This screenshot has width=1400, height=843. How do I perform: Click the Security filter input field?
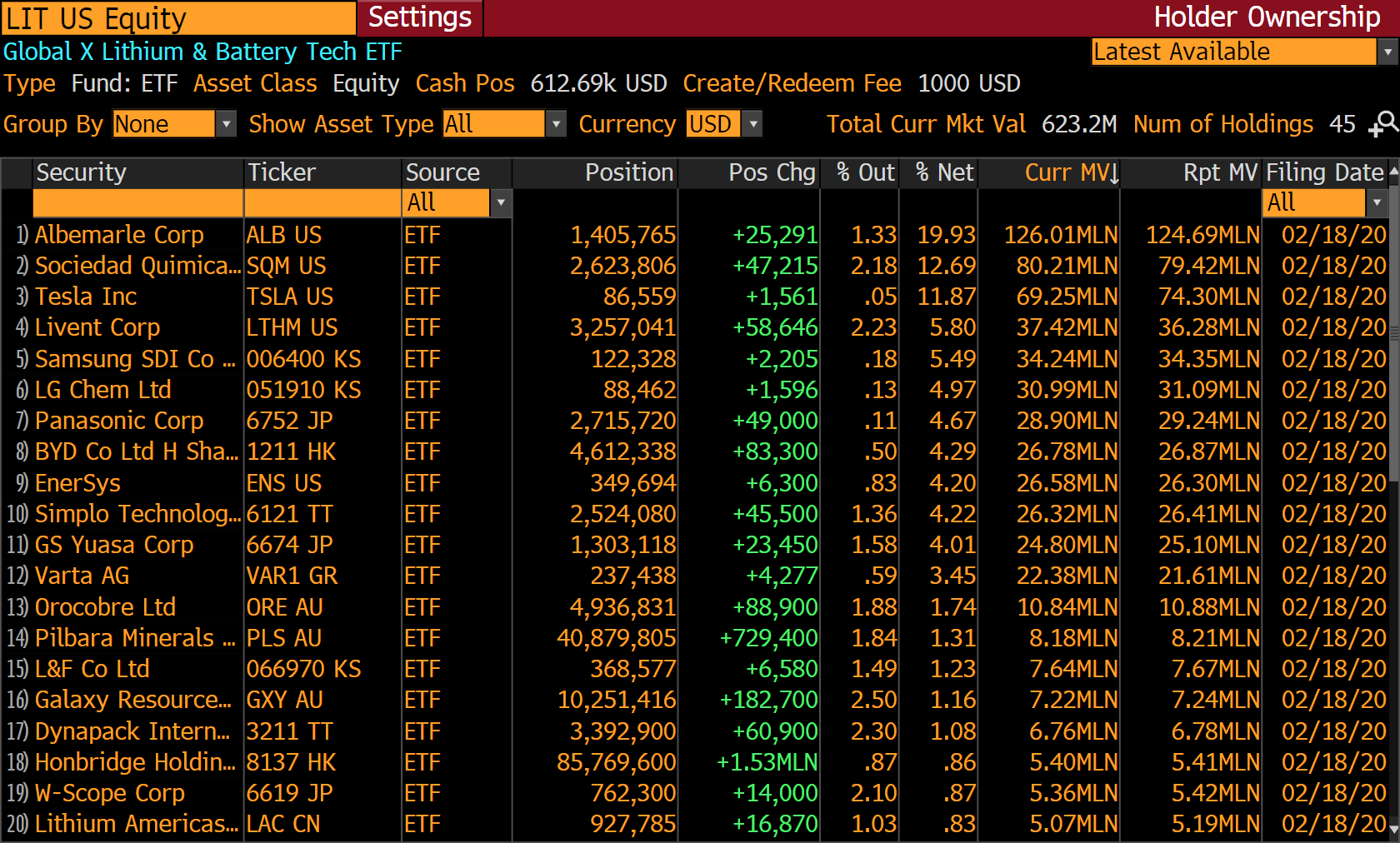[x=137, y=202]
